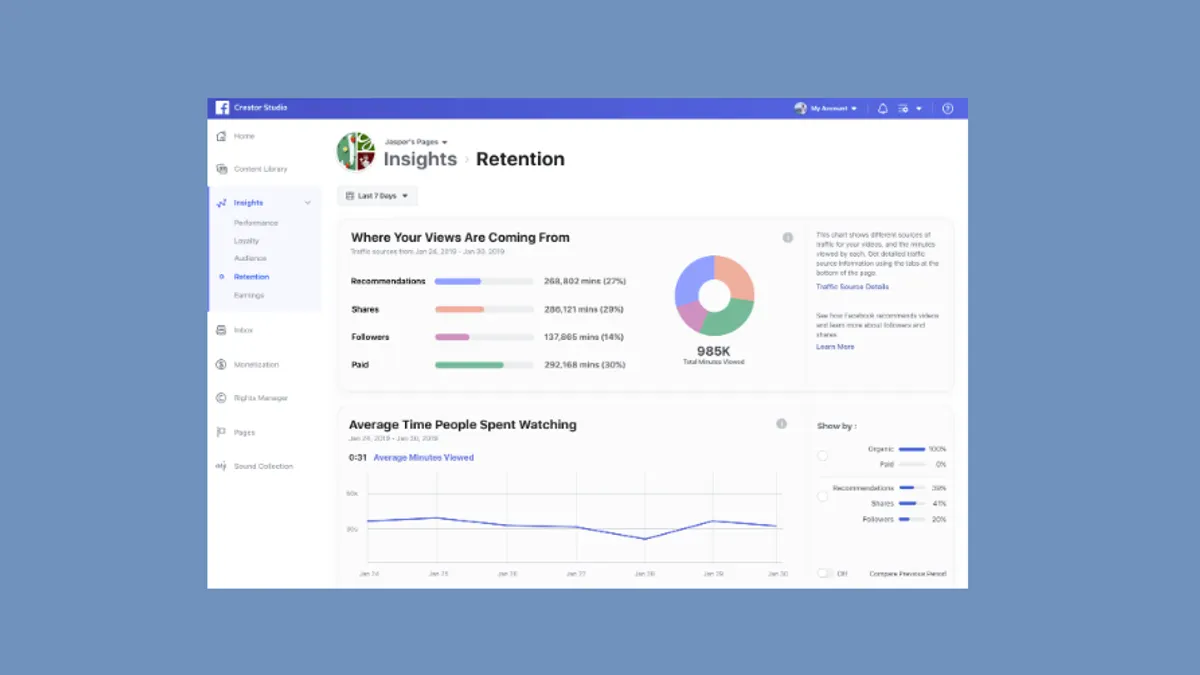Click the Shares progress bar in the Views card
This screenshot has height=675, width=1200.
[x=483, y=310]
